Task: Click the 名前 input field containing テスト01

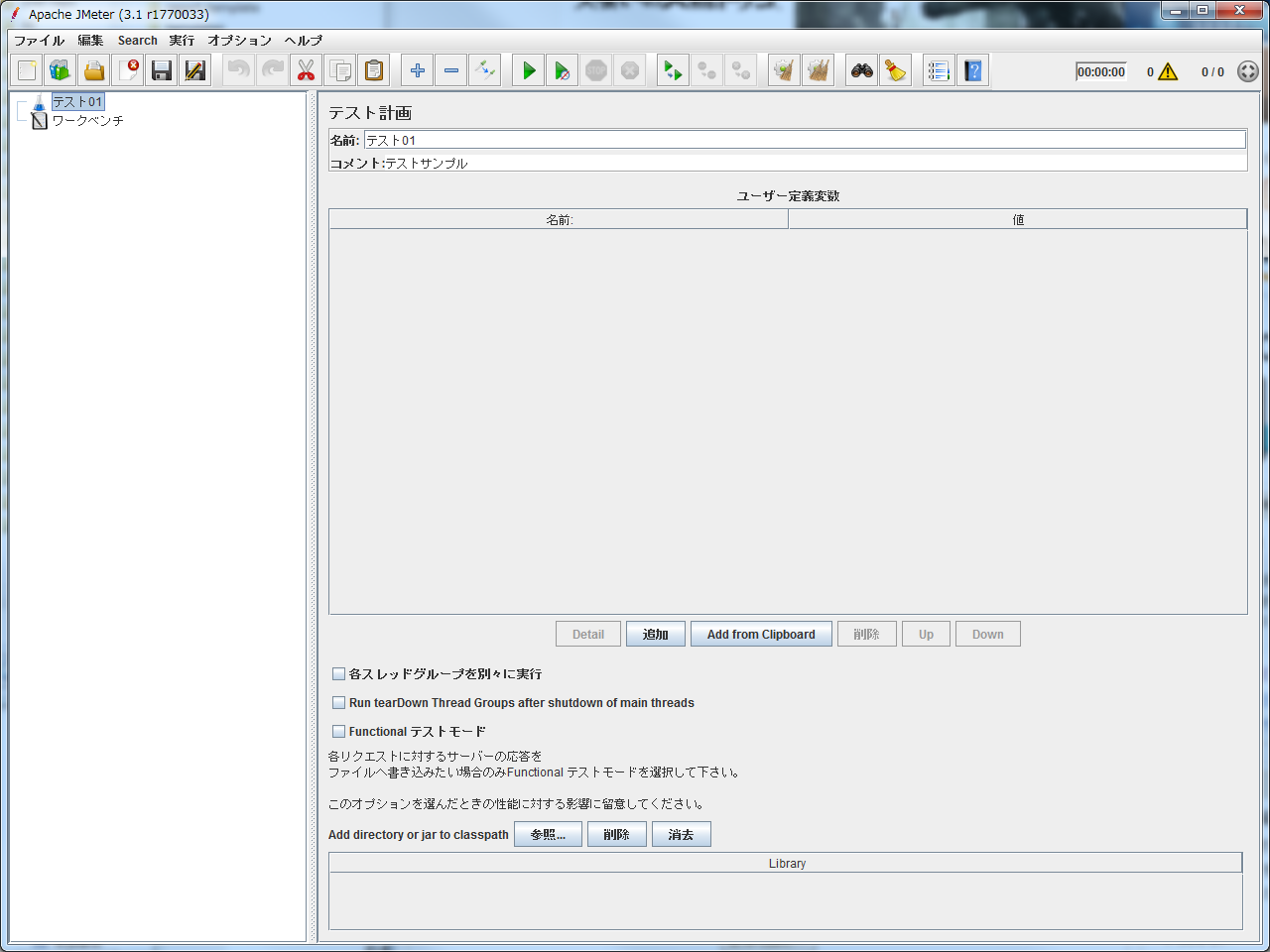Action: (805, 140)
